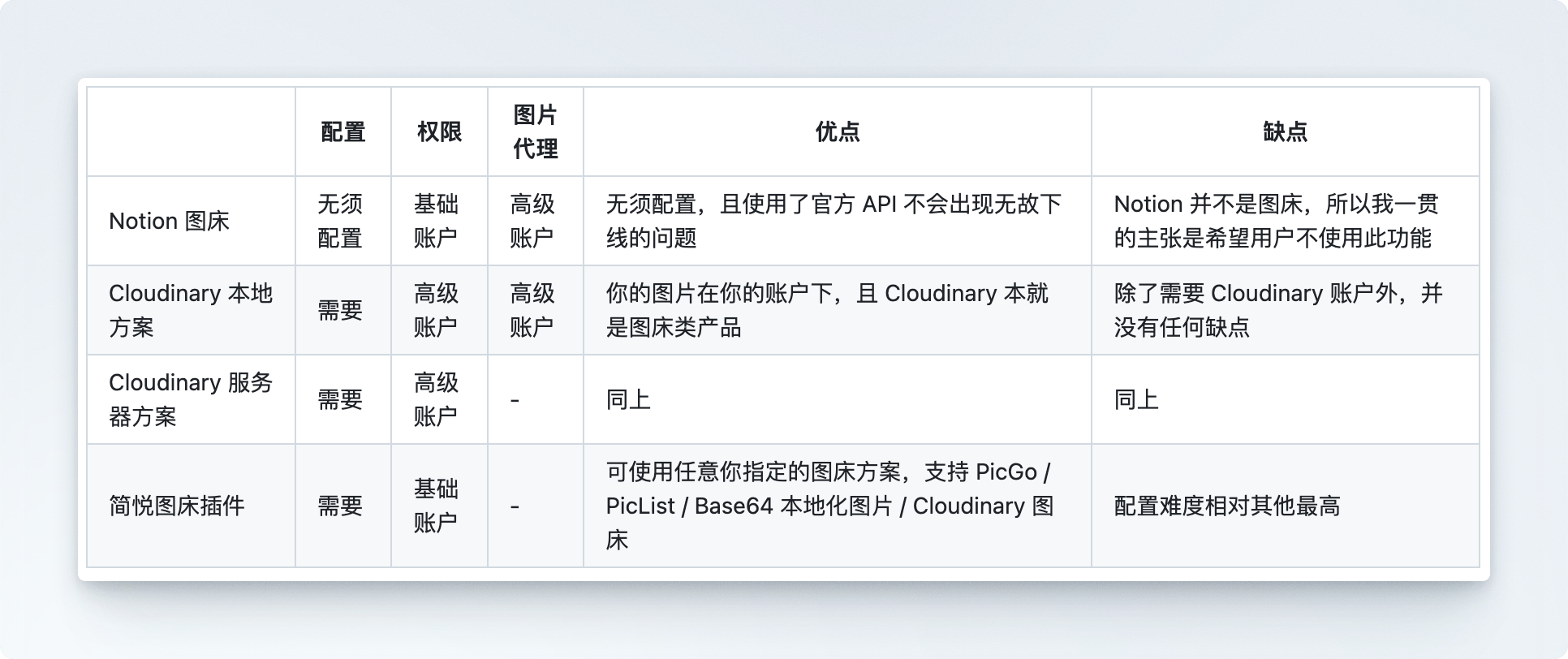The height and width of the screenshot is (659, 1568).
Task: Click the 你的图片在你的账户下 advantage text
Action: [x=827, y=310]
